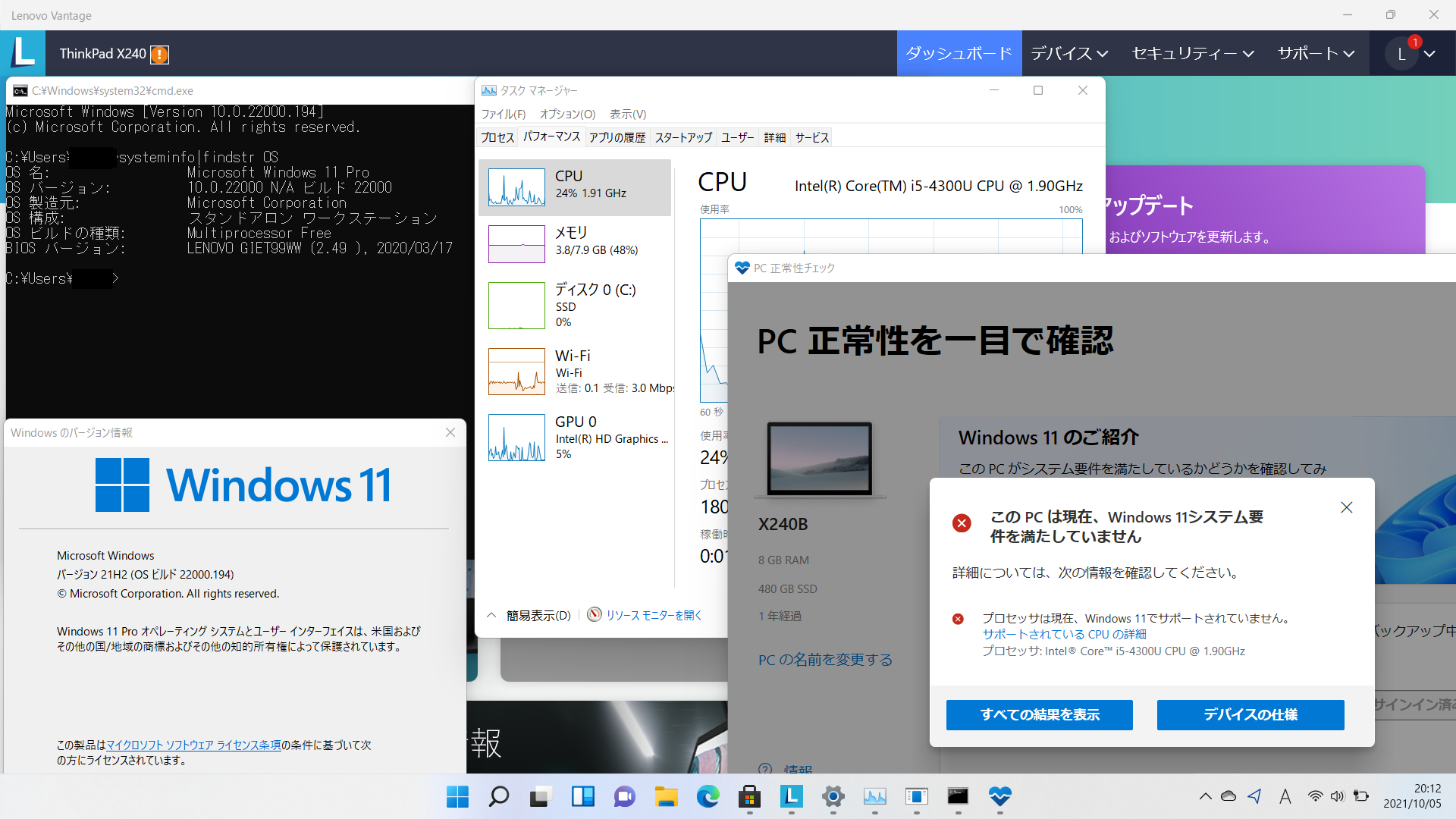Click the PC Health Check heart icon in the taskbar
The width and height of the screenshot is (1456, 819).
pos(999,796)
